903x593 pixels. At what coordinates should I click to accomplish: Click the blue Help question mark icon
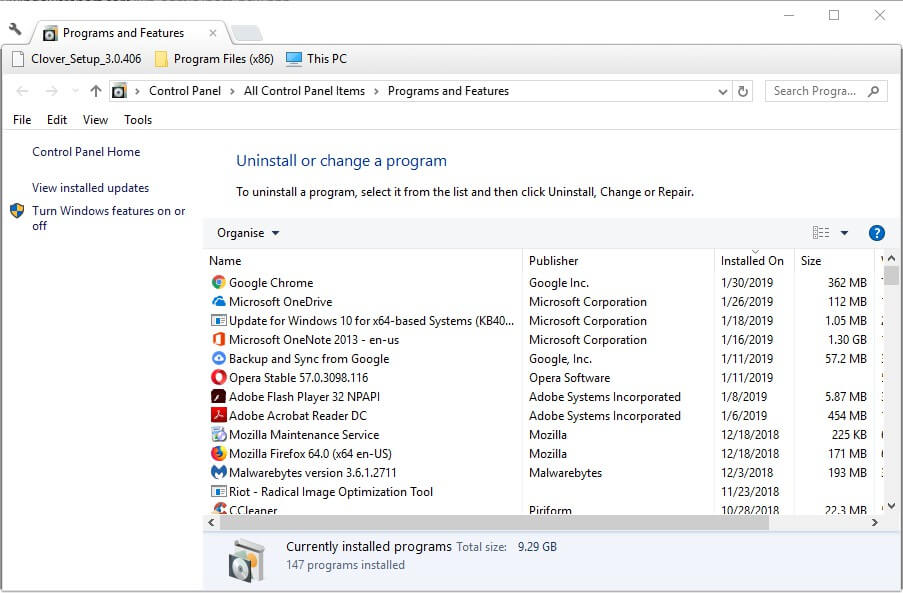876,233
